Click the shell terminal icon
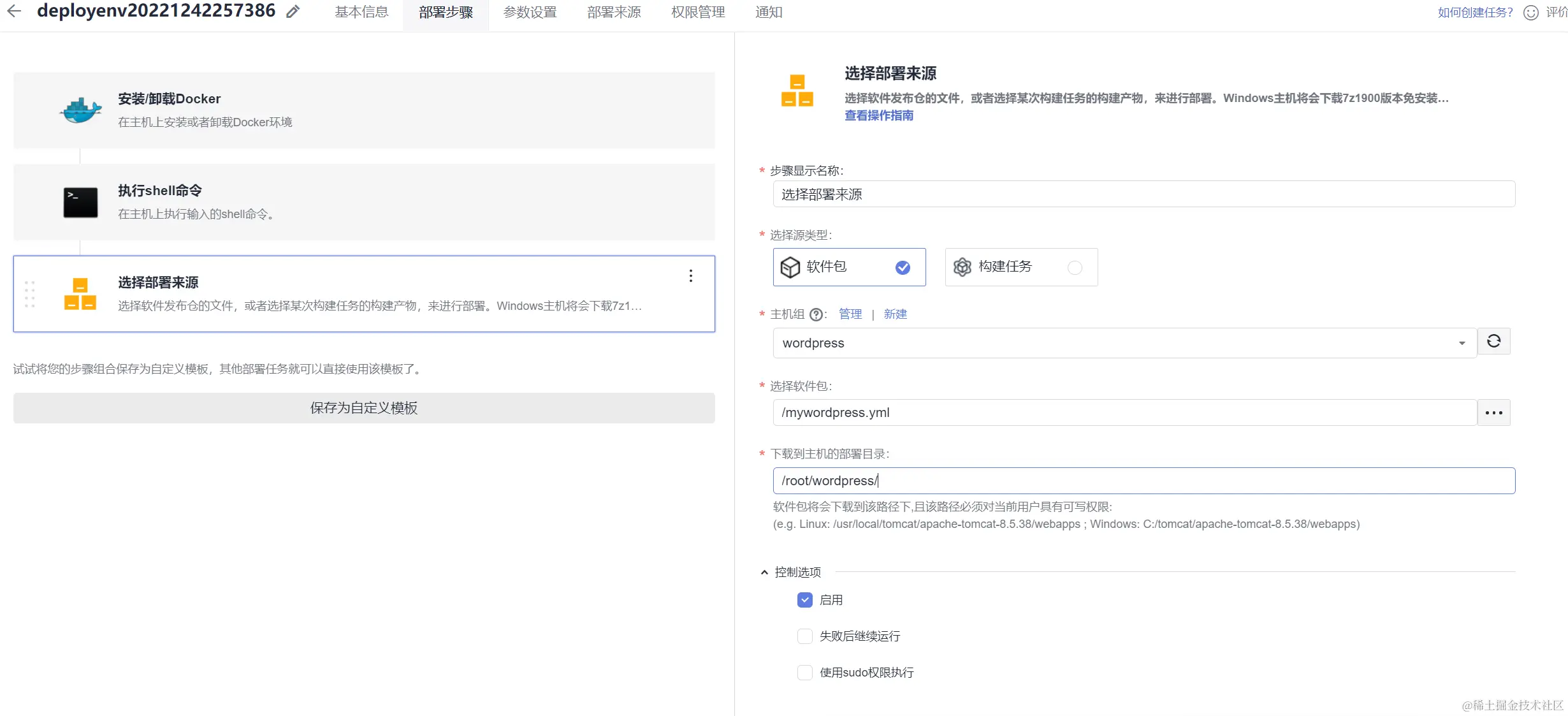 tap(80, 202)
